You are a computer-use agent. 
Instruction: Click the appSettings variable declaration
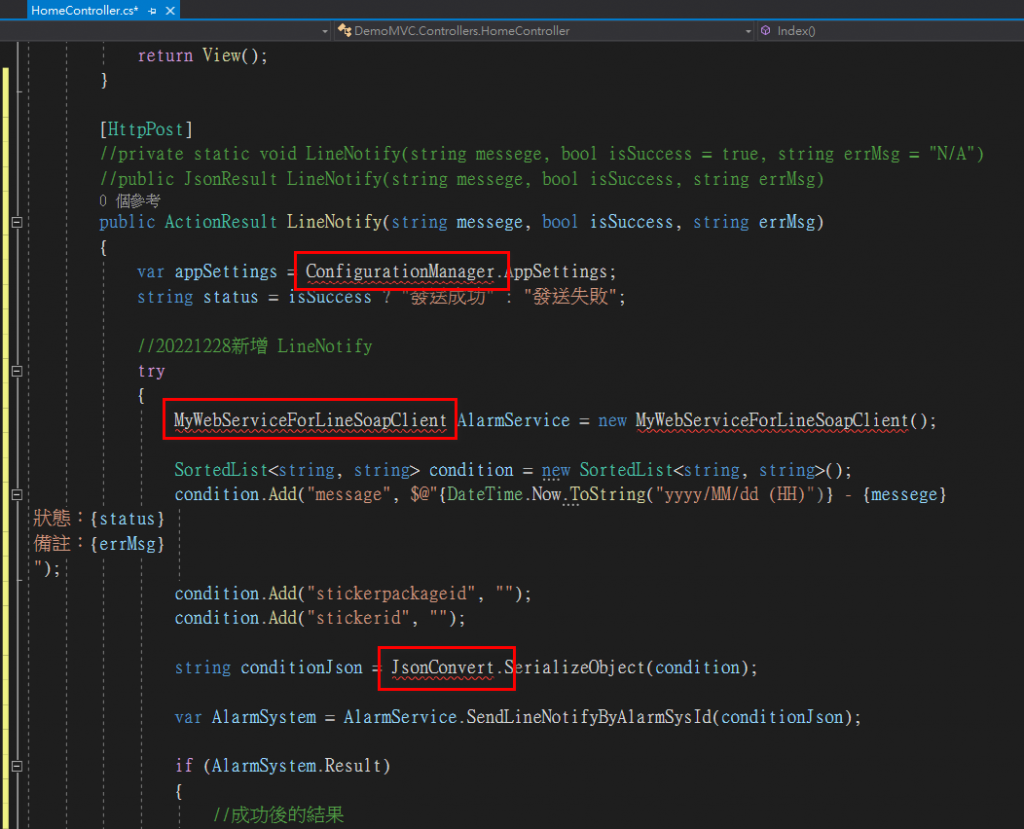226,272
